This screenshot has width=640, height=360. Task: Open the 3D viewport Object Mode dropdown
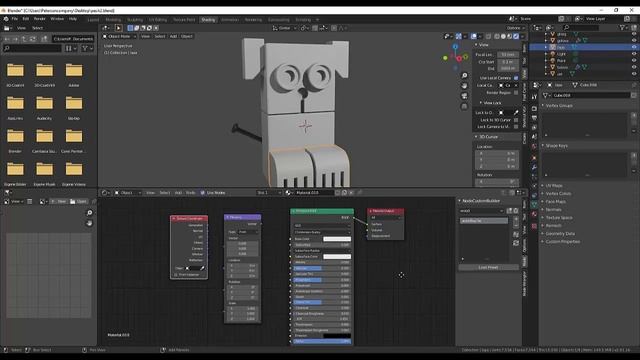pos(119,36)
